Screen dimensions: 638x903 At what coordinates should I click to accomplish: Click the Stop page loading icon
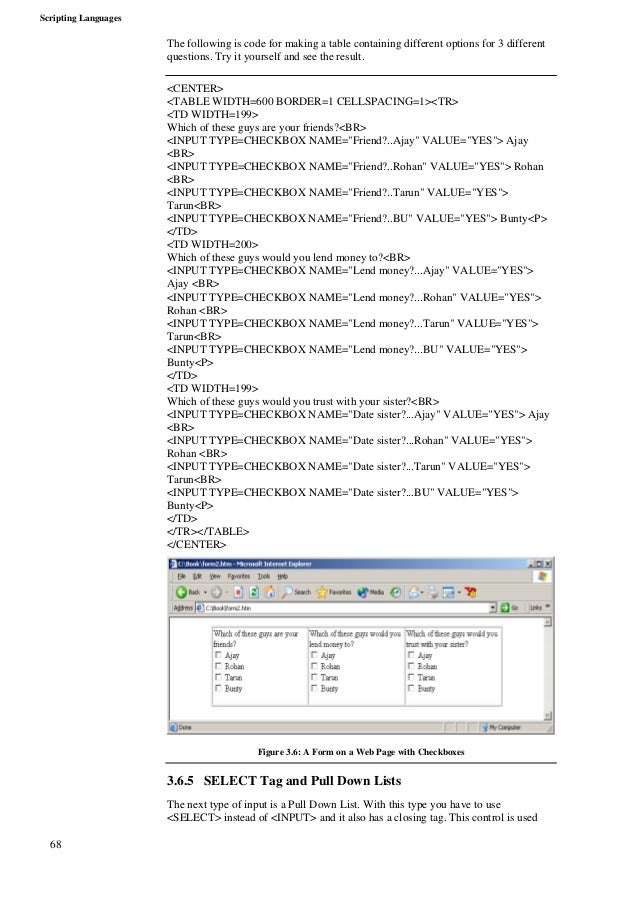coord(238,592)
